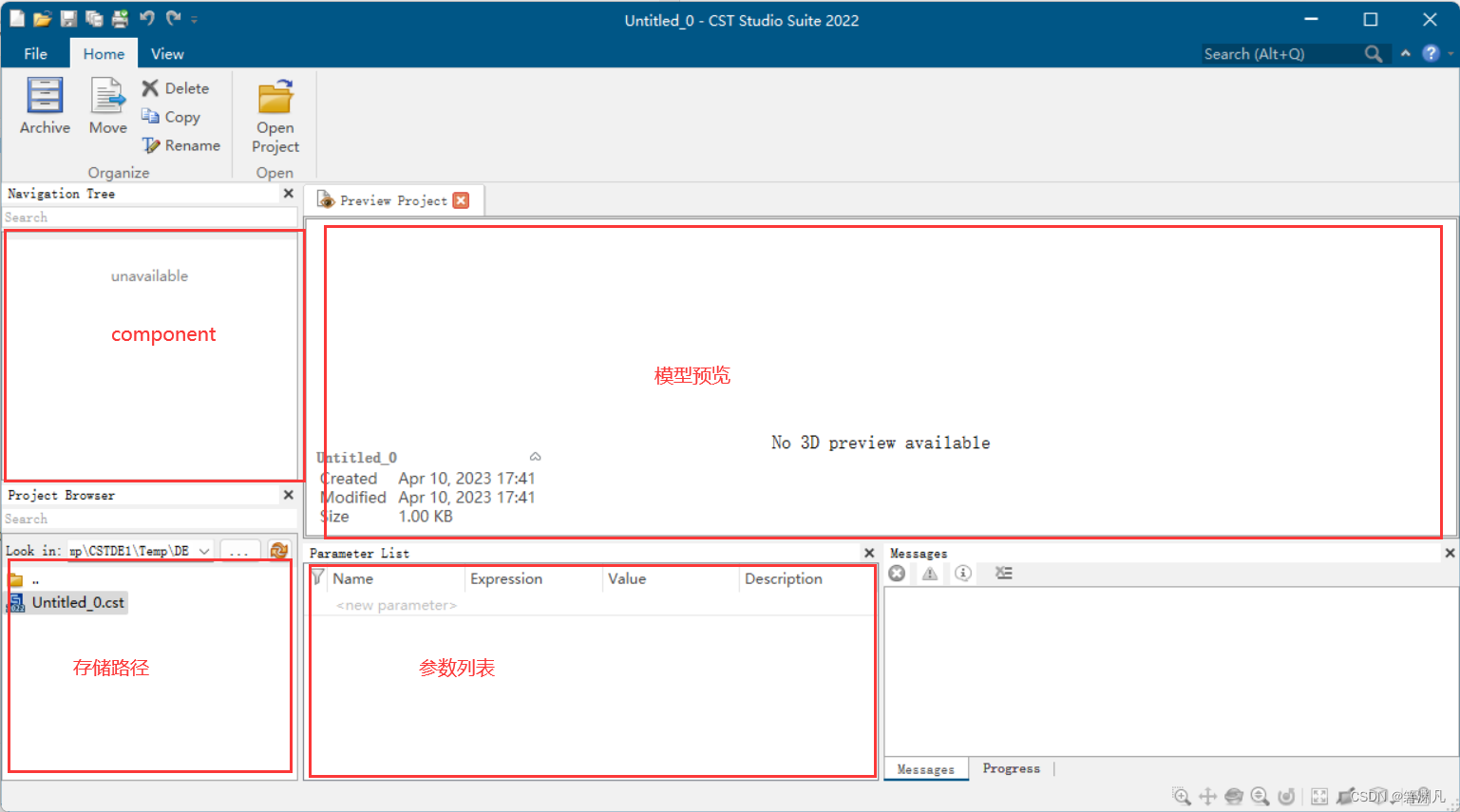Image resolution: width=1460 pixels, height=812 pixels.
Task: Open the File menu
Action: (35, 53)
